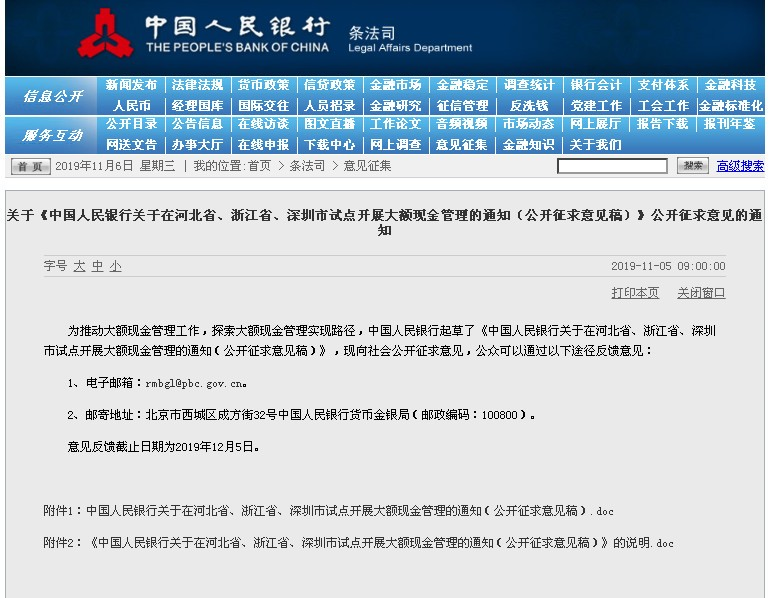Open the 法律法规 menu item
The image size is (771, 598).
coord(198,85)
